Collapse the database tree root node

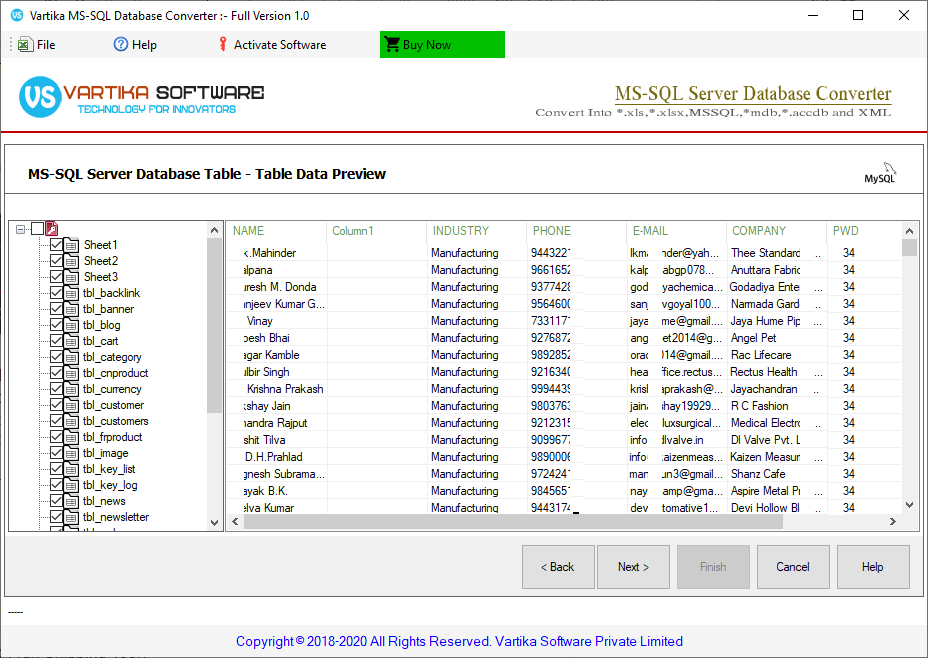click(x=21, y=229)
